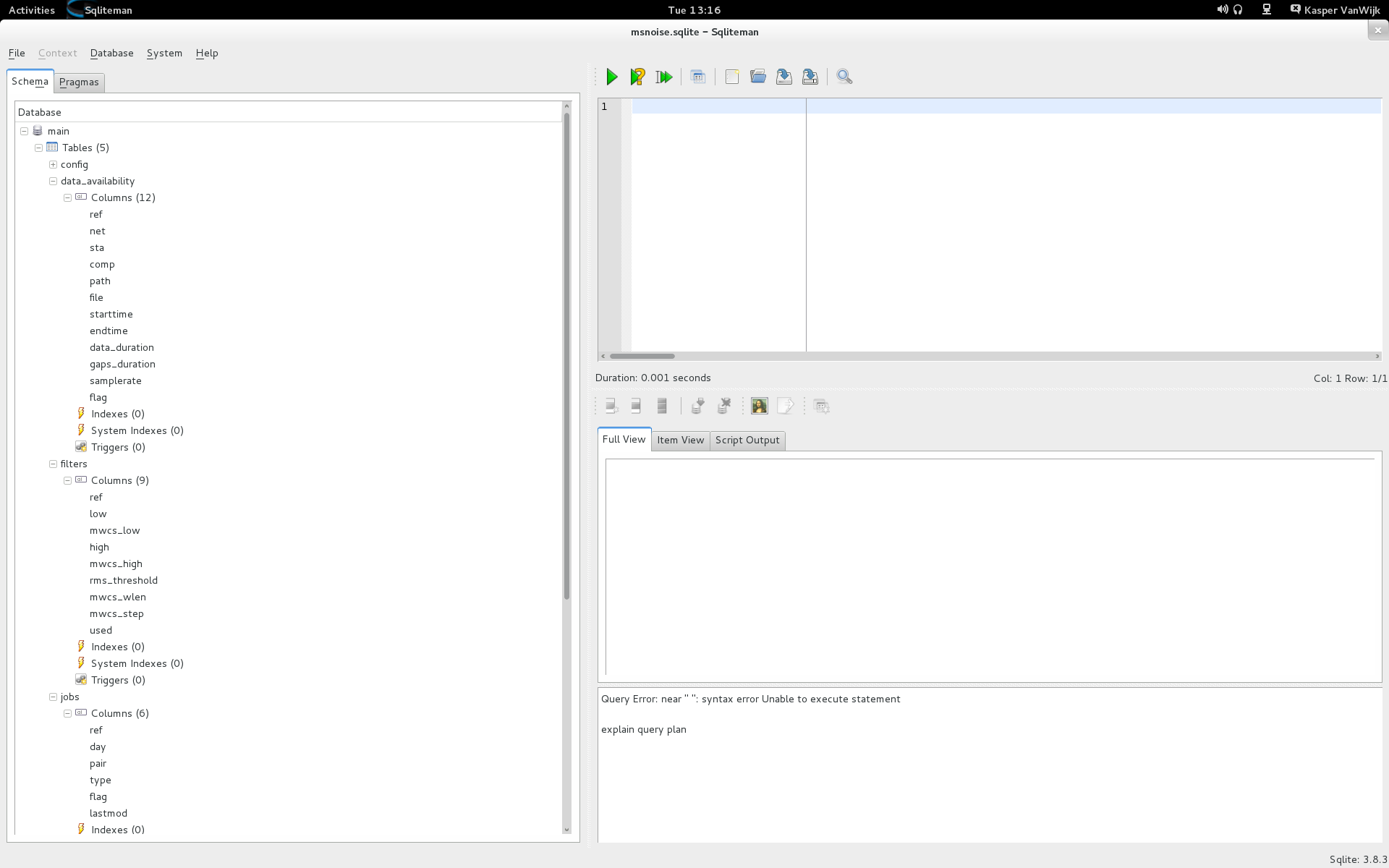
Task: Collapse the main database node
Action: coord(24,131)
